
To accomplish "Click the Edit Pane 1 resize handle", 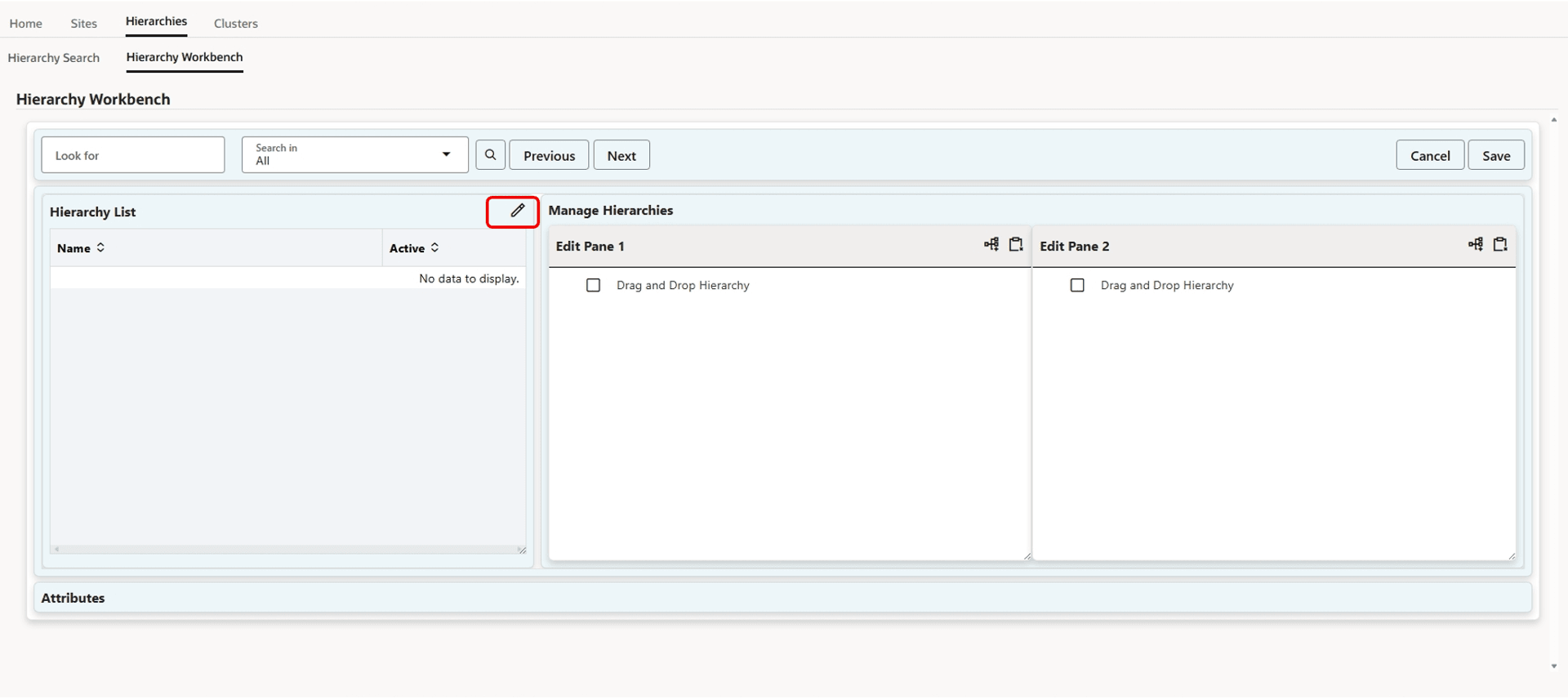I will tap(1027, 556).
